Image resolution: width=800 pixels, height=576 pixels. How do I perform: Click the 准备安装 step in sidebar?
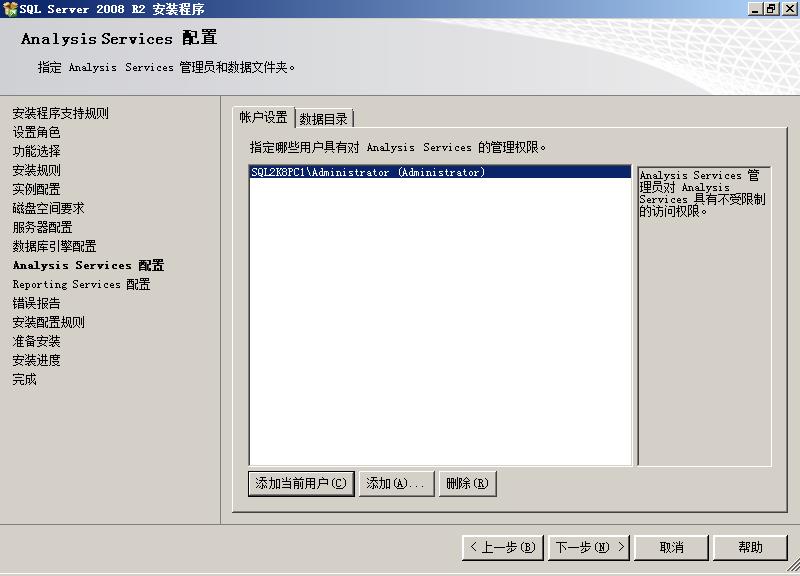(36, 341)
